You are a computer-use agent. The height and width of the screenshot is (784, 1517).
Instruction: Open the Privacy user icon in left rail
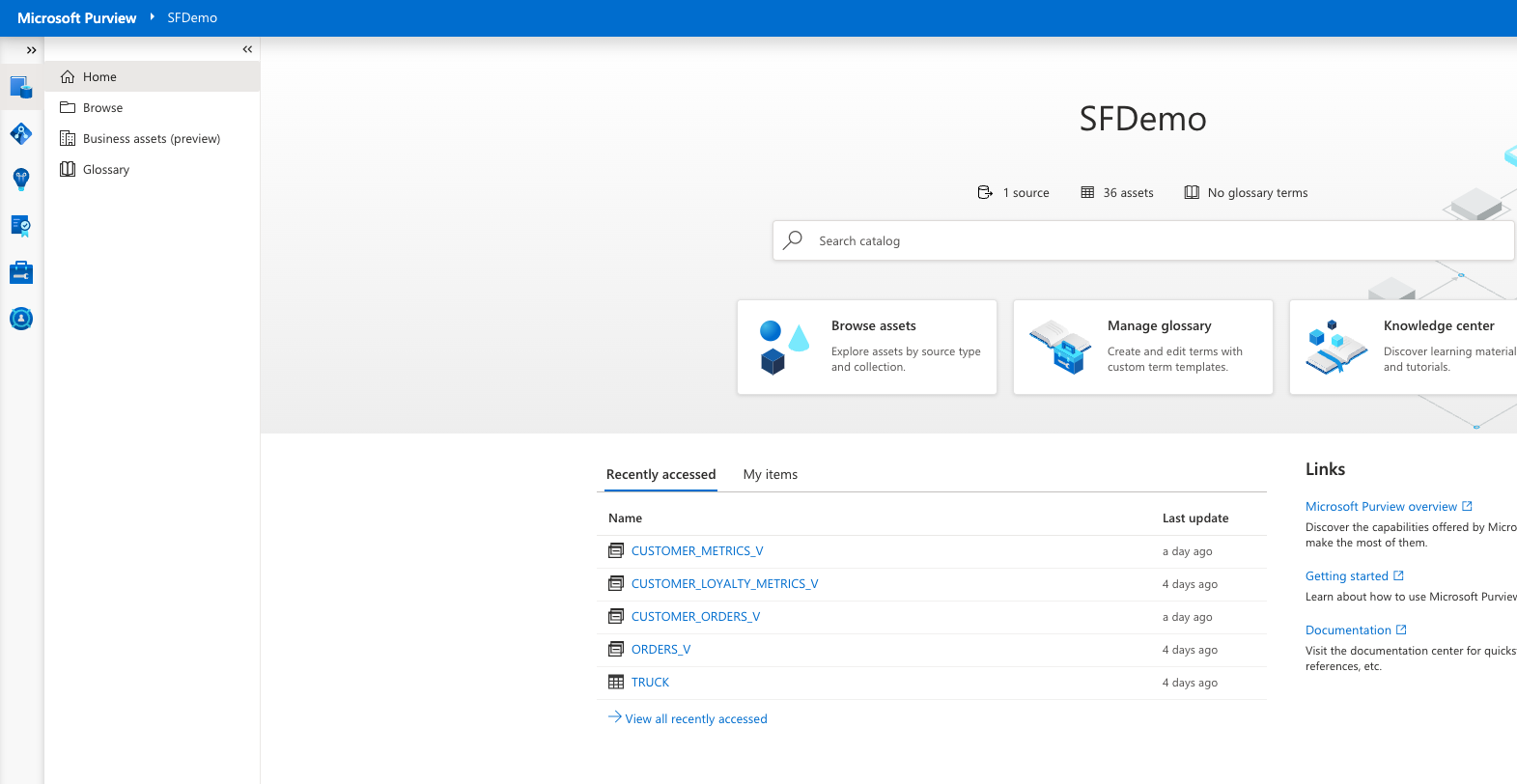(x=21, y=319)
